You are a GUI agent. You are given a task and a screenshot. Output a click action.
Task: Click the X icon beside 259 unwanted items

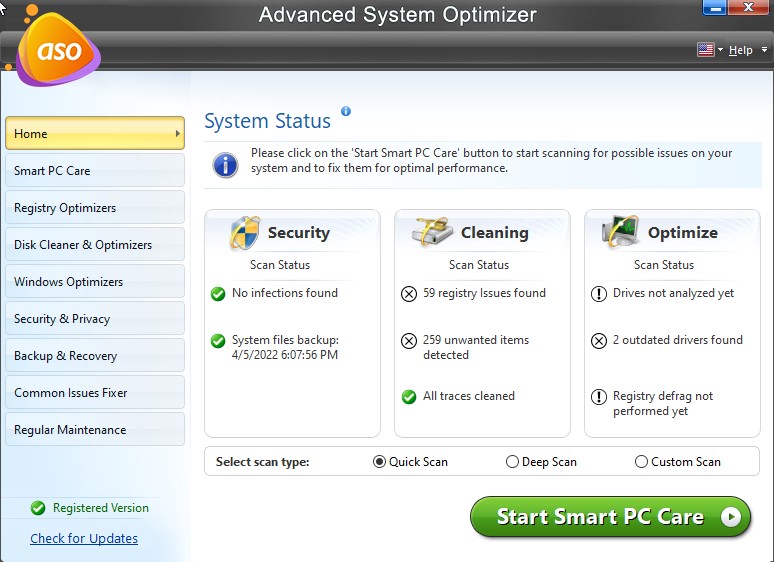pyautogui.click(x=409, y=341)
